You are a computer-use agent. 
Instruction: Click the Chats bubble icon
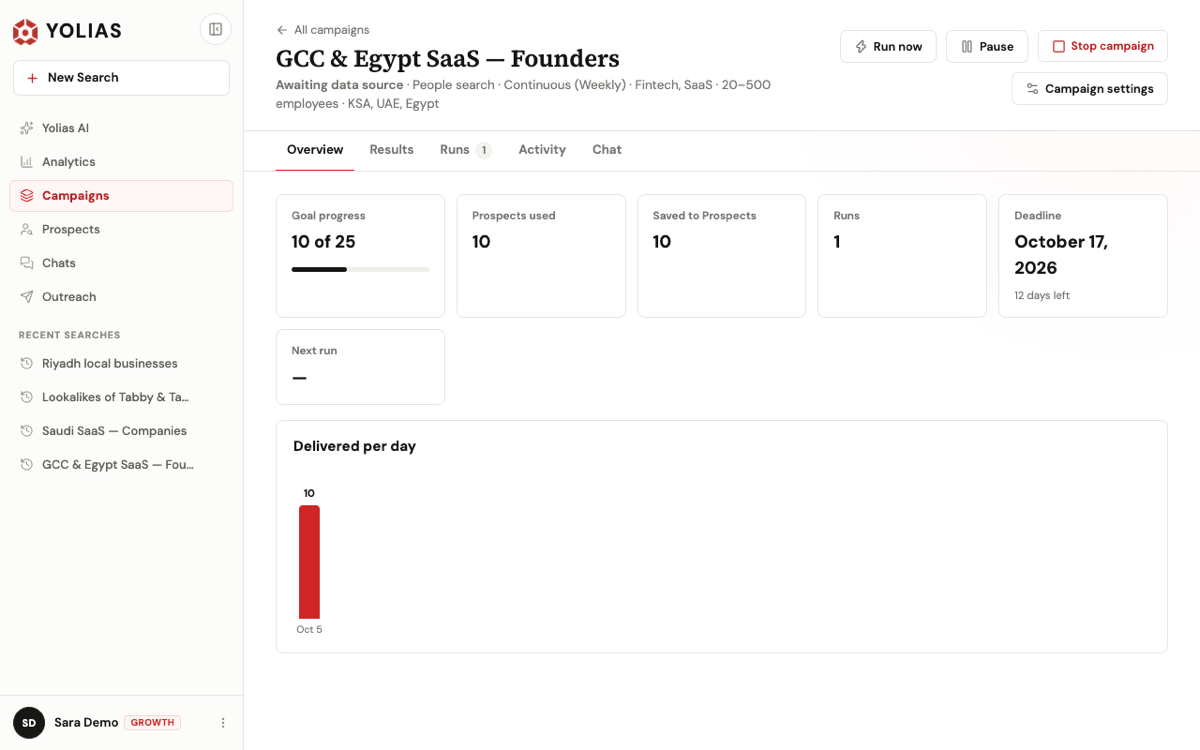point(27,263)
